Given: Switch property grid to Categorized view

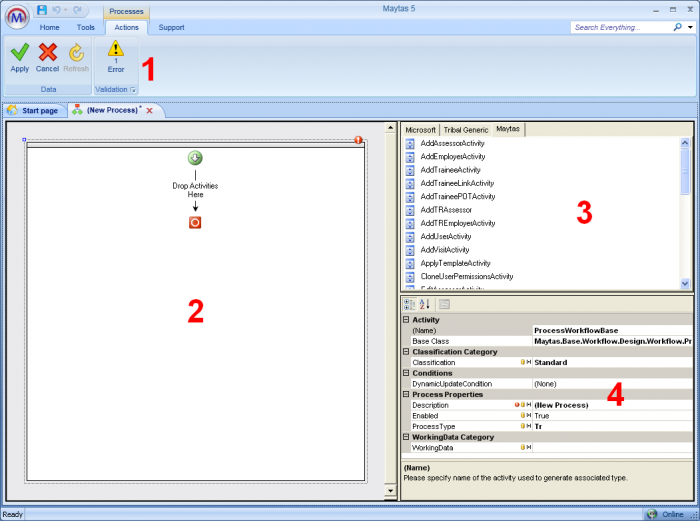Looking at the screenshot, I should tap(410, 304).
